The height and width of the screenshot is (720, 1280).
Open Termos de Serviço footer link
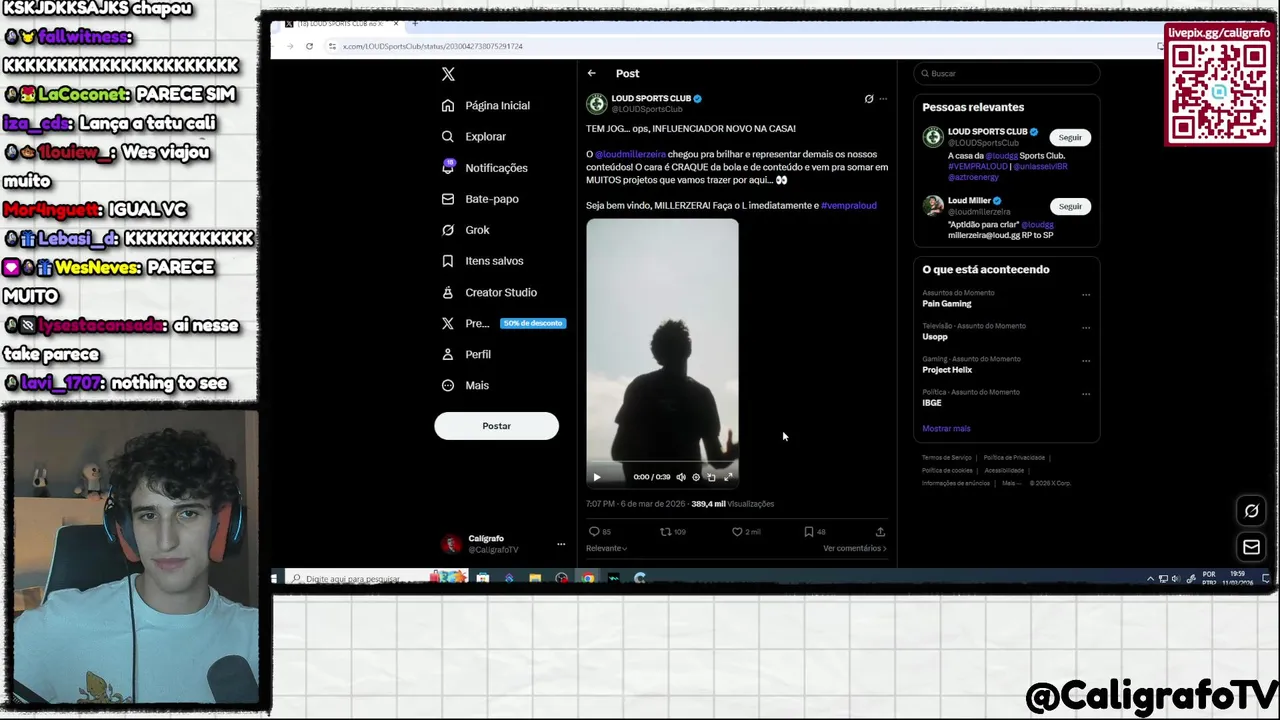click(x=947, y=458)
